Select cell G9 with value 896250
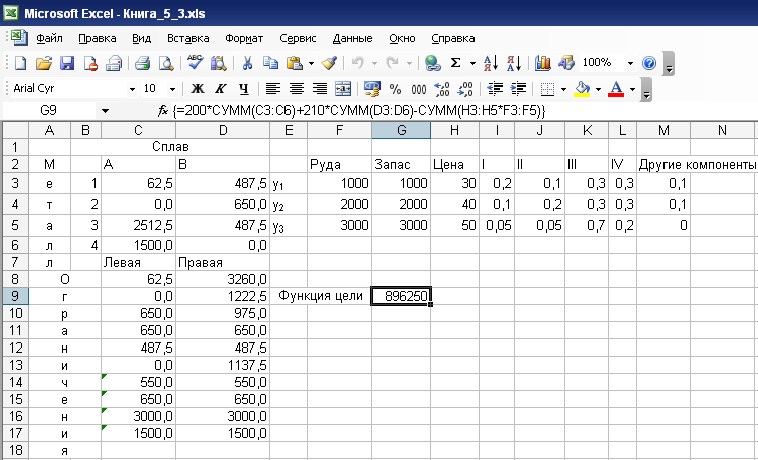Viewport: 758px width, 460px height. (401, 296)
